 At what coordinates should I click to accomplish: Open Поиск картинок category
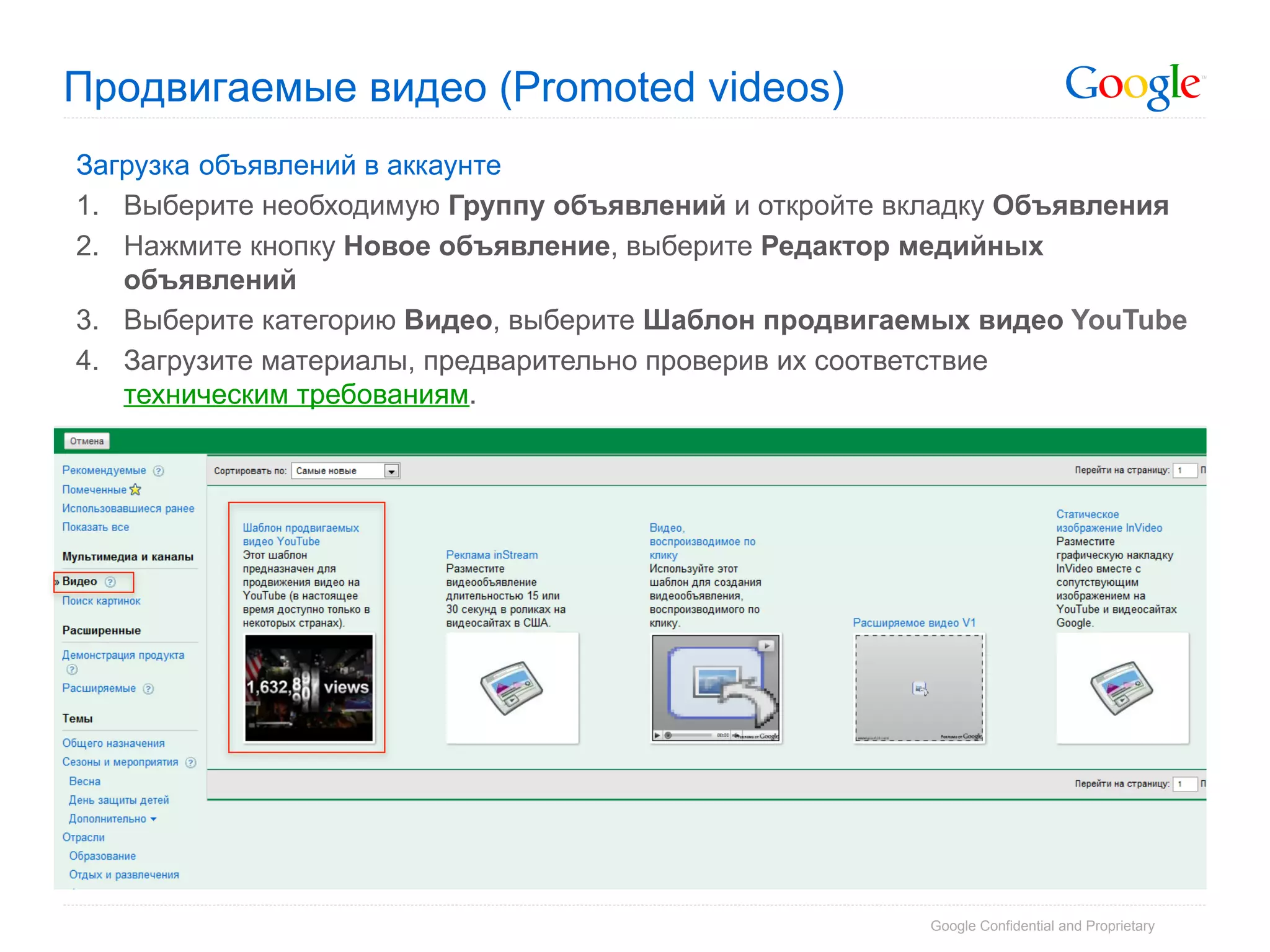pos(101,601)
